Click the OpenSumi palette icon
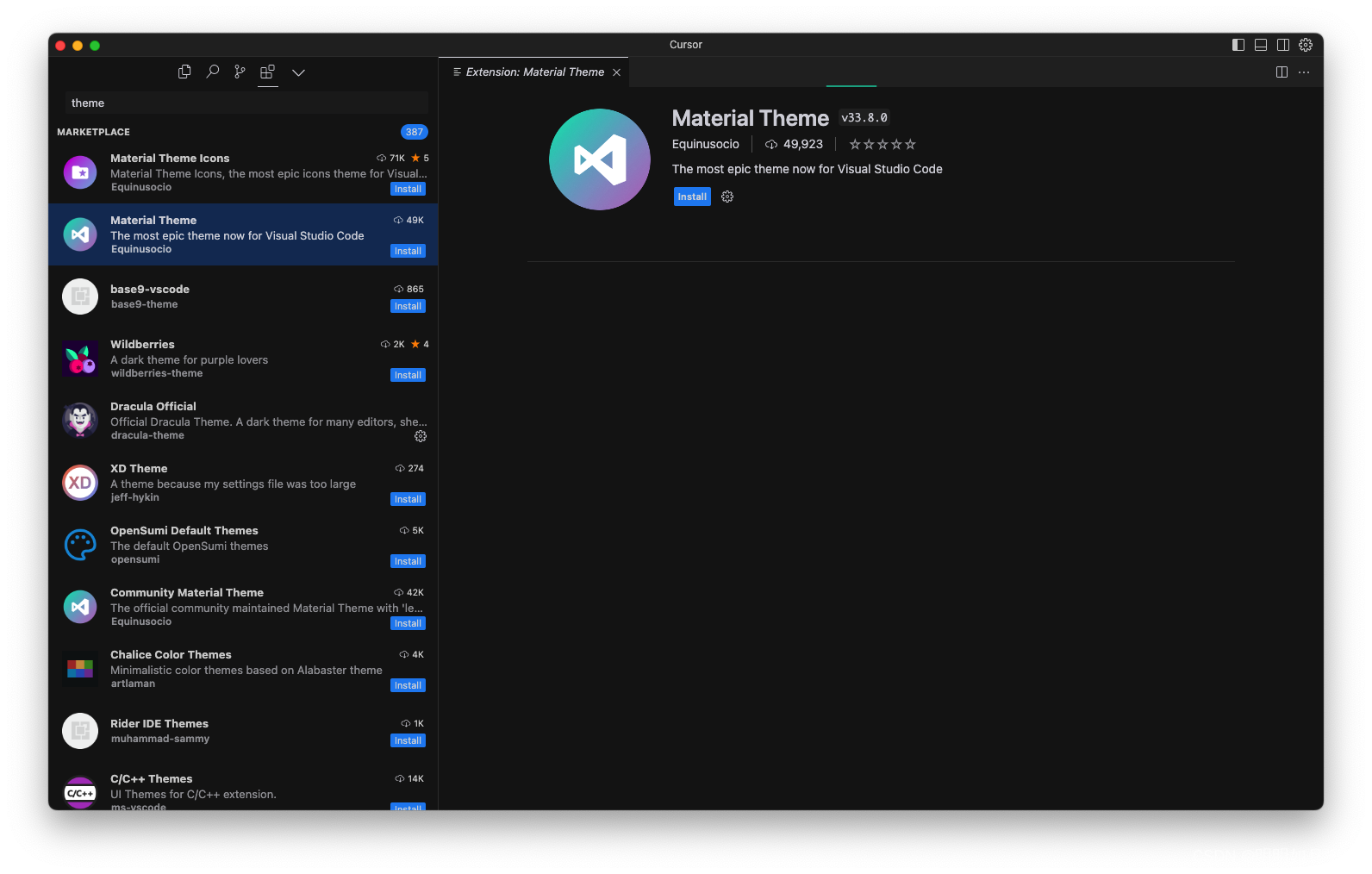Image resolution: width=1372 pixels, height=874 pixels. [x=80, y=545]
